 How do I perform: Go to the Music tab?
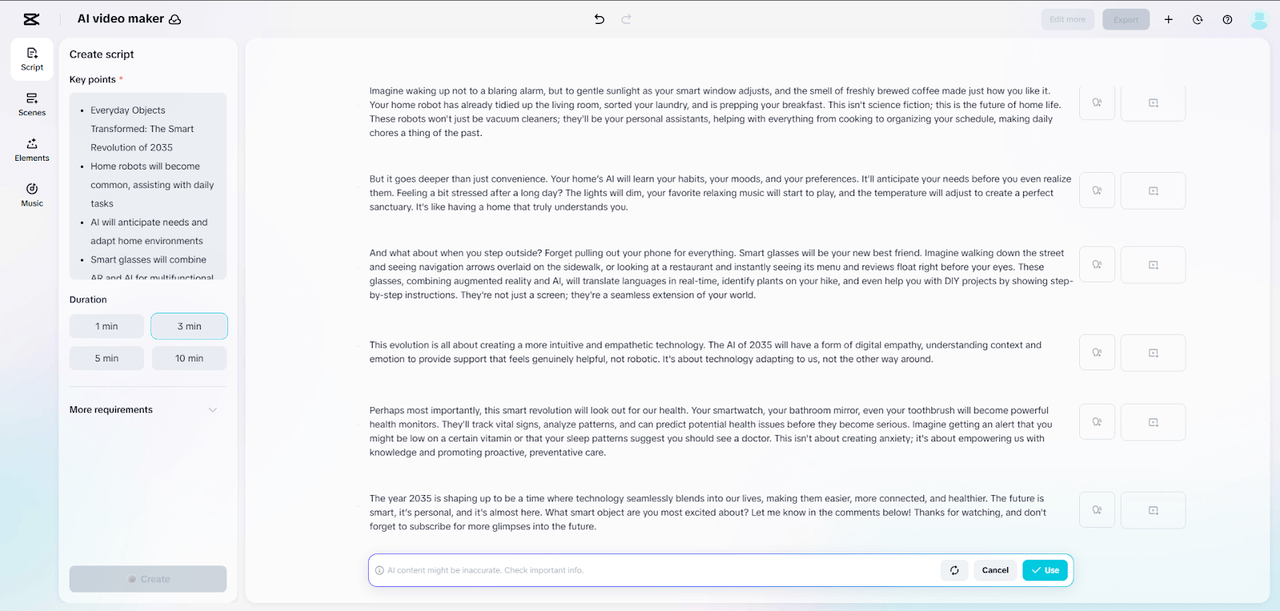tap(32, 195)
